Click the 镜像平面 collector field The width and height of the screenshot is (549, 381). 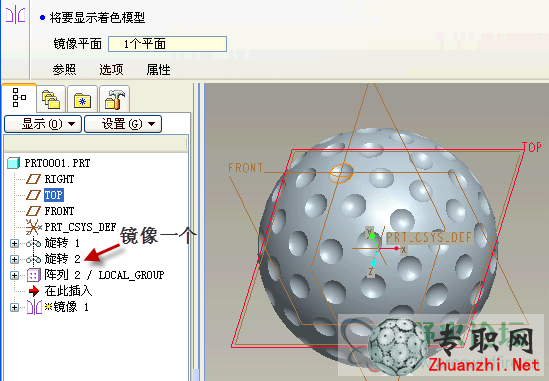click(167, 44)
